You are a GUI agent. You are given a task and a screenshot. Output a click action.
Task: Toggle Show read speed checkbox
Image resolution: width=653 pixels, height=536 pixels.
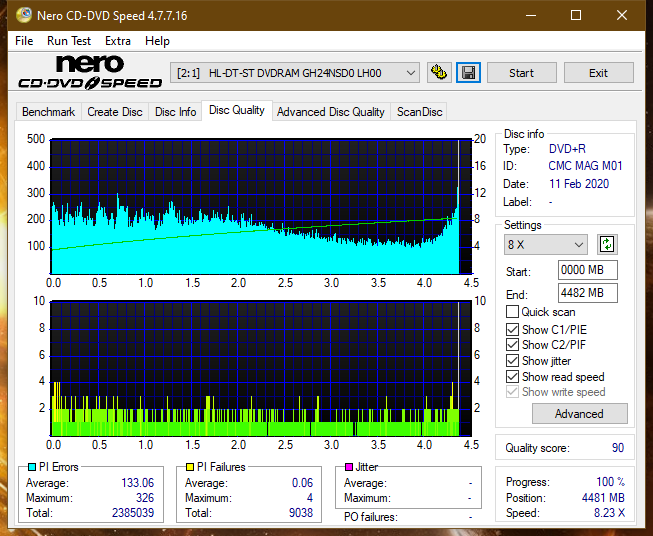[x=512, y=376]
